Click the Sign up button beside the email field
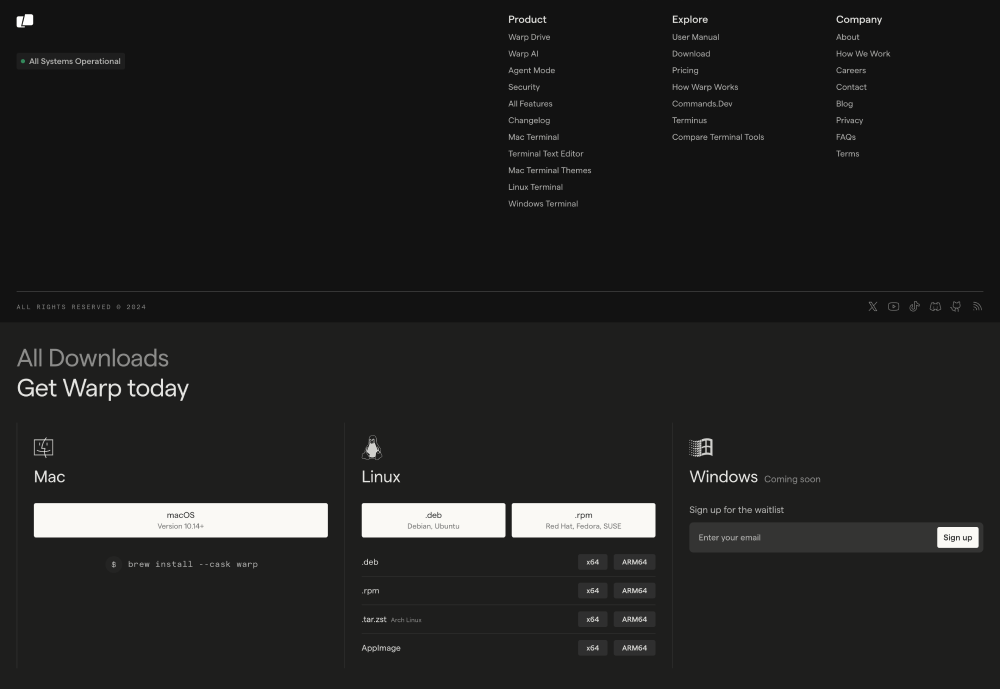This screenshot has height=689, width=1000. pos(957,537)
